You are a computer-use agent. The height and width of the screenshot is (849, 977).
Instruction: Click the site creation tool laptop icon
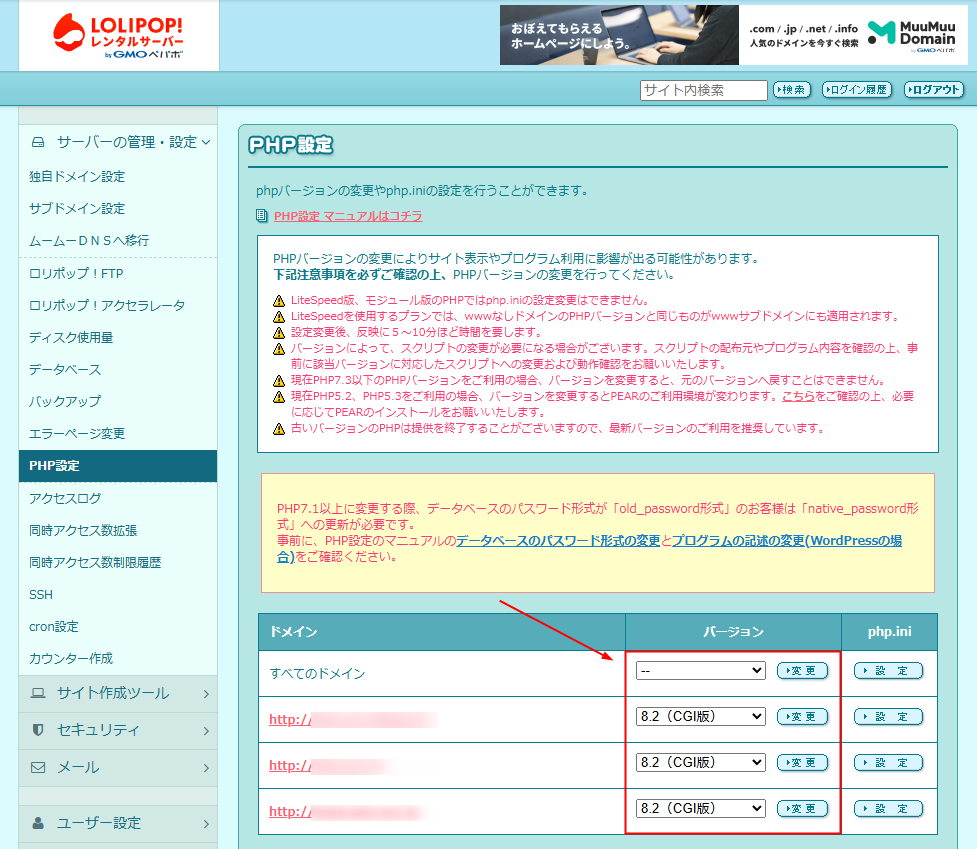click(x=38, y=693)
